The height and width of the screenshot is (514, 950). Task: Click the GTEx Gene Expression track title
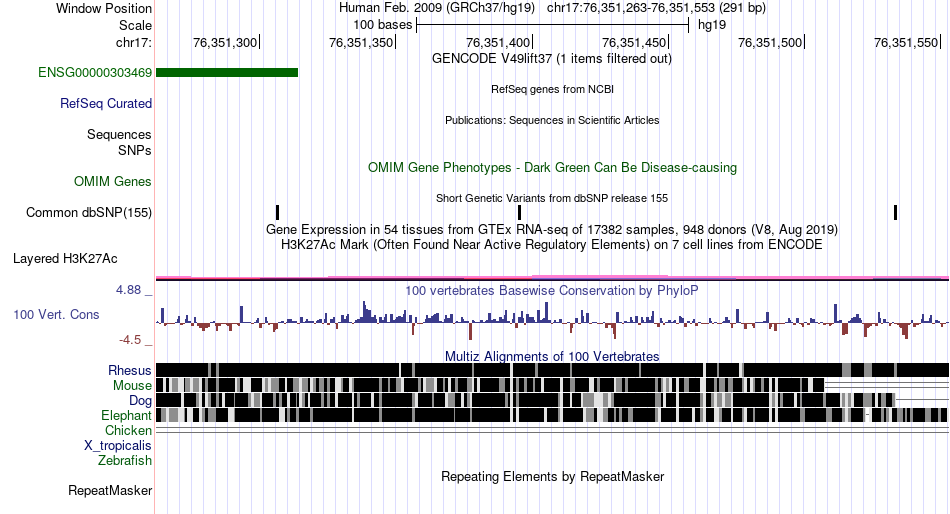(552, 230)
